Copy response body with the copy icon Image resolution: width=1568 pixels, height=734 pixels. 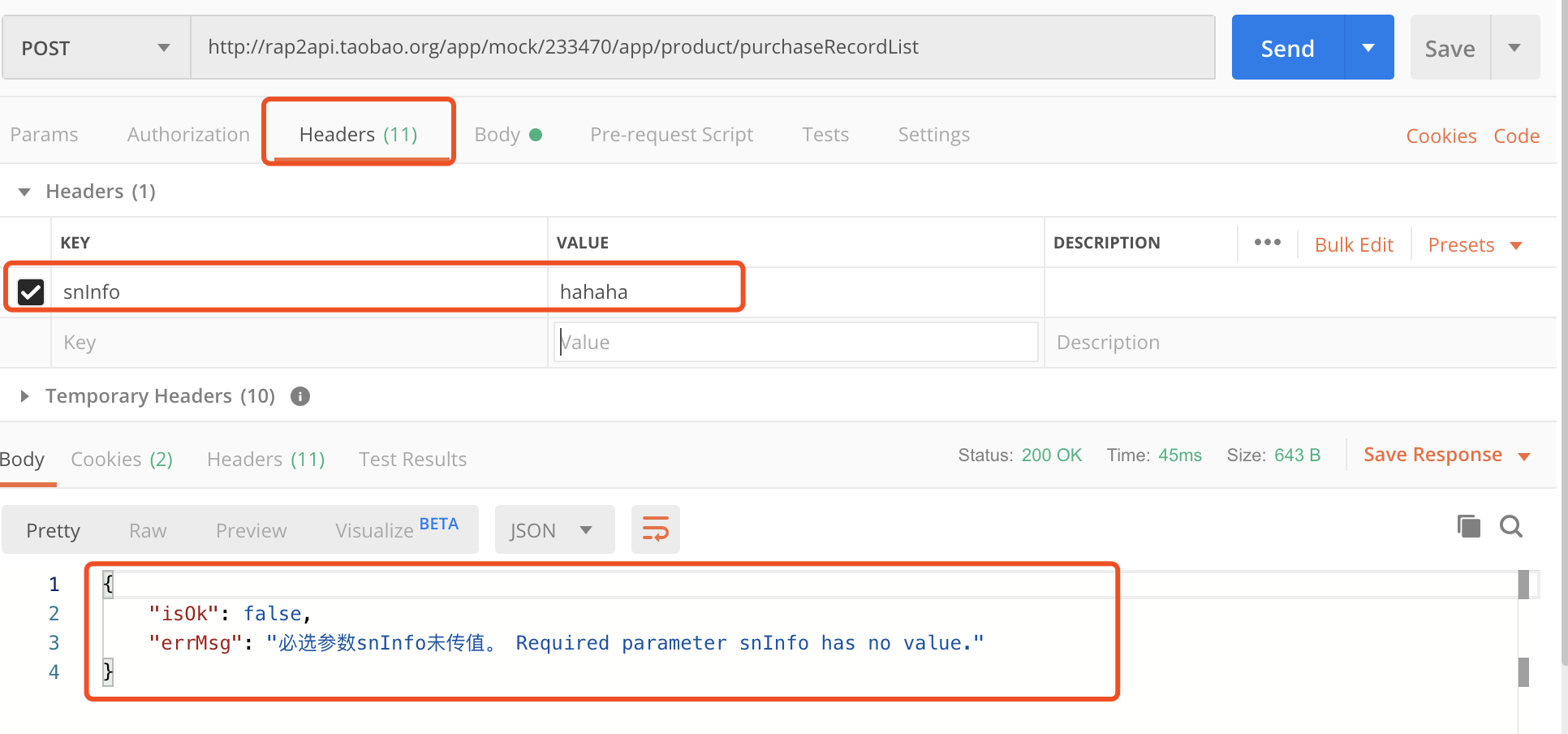[1469, 526]
